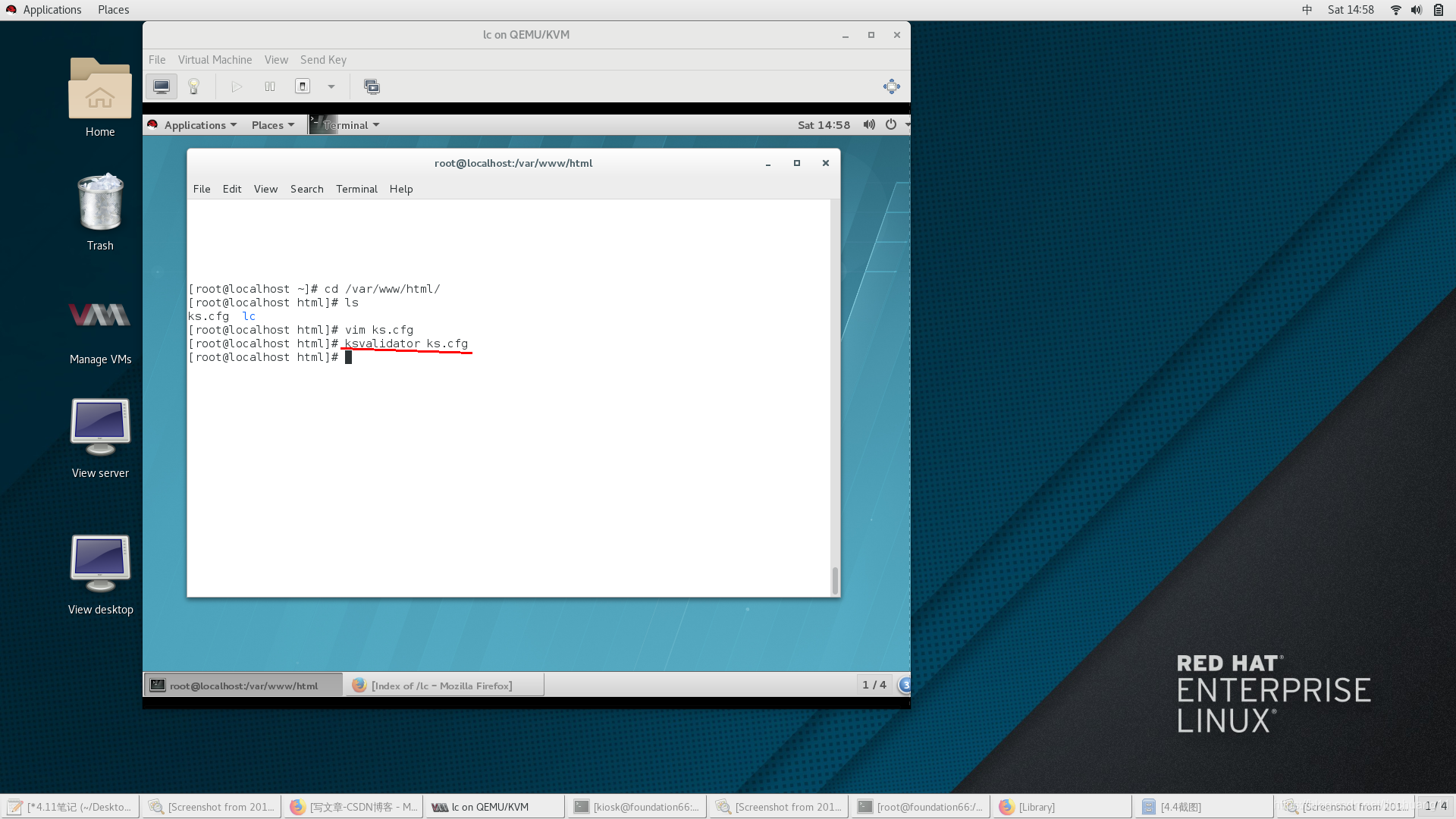Open Virtual Machine menu
Screen dimensions: 1456x819
tap(215, 60)
